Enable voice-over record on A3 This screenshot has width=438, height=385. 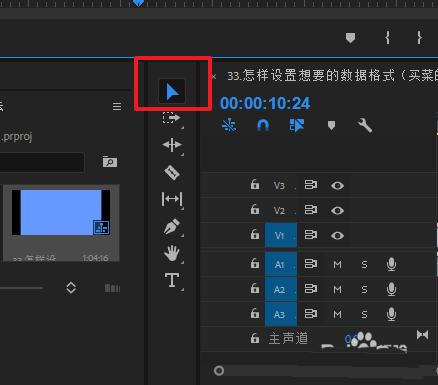click(x=392, y=314)
